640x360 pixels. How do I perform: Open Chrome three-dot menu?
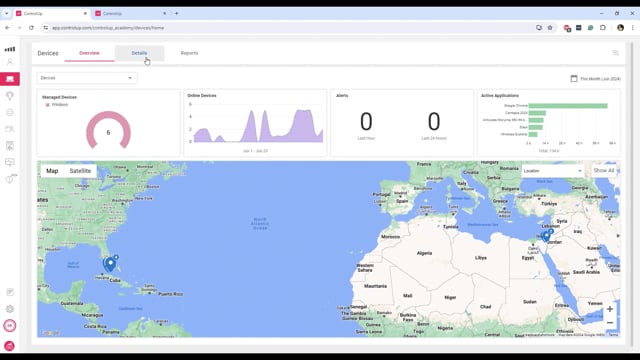[633, 28]
